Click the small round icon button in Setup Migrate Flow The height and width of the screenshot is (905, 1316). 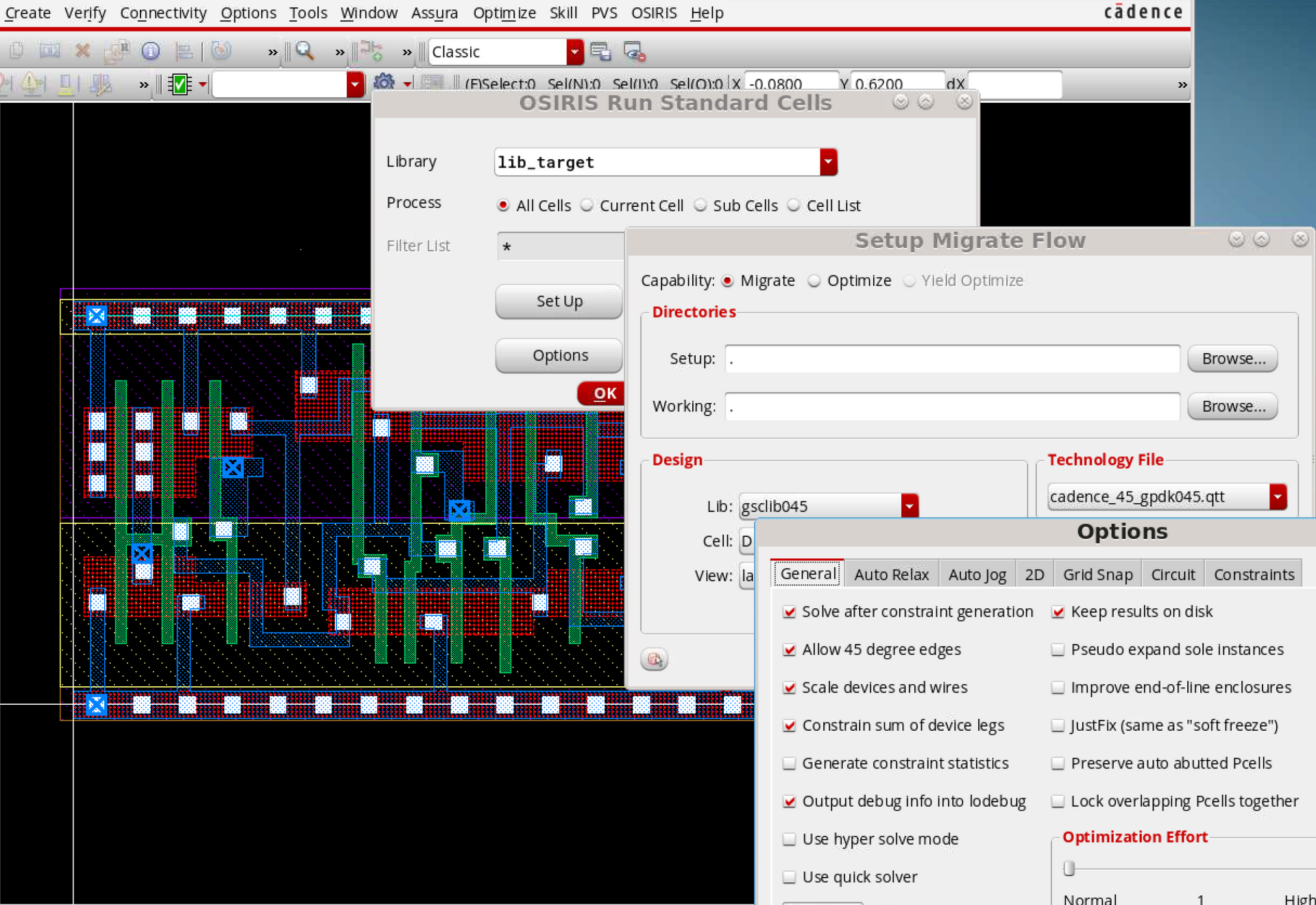point(655,659)
